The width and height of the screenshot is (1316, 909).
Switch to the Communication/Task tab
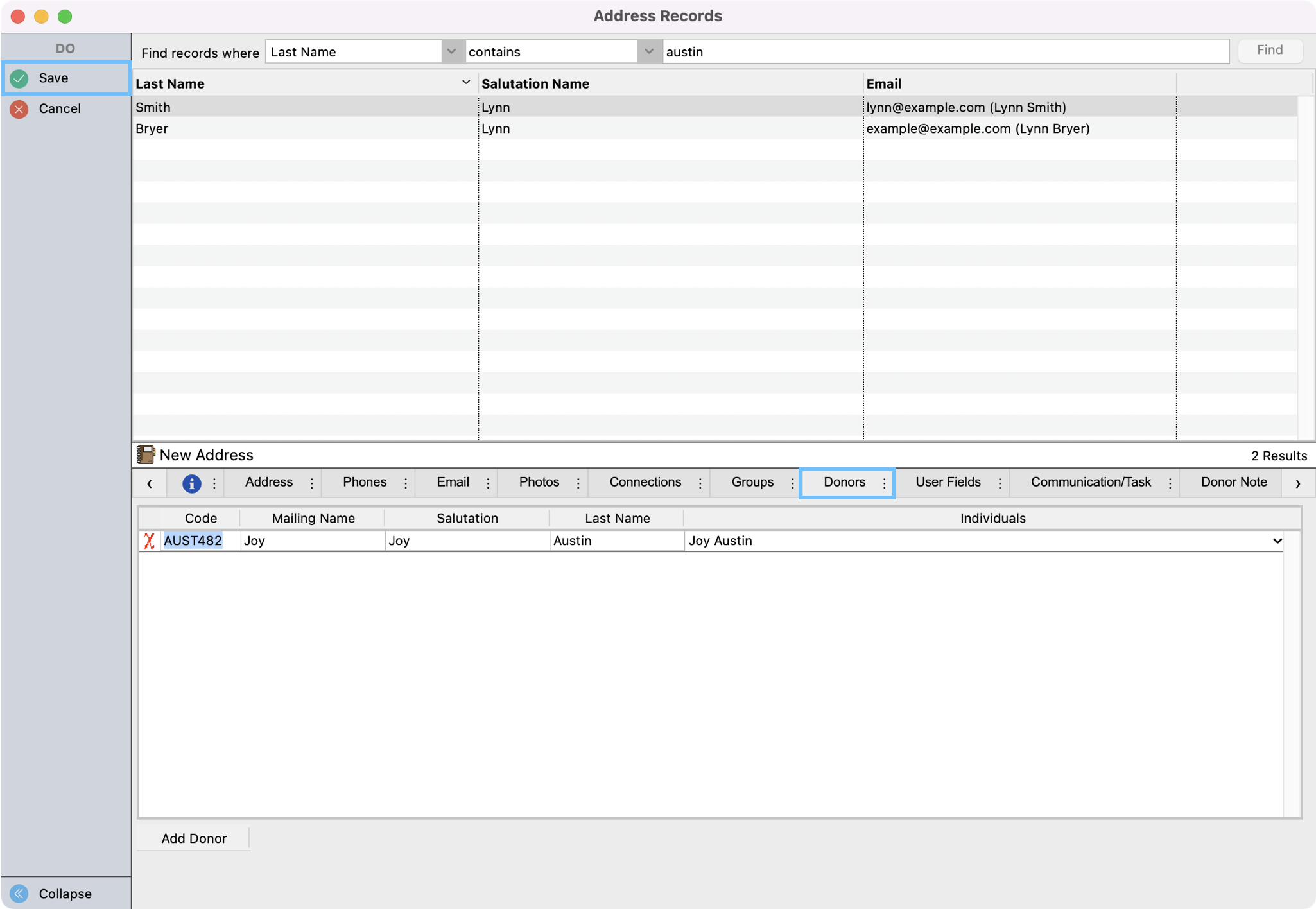[x=1090, y=482]
